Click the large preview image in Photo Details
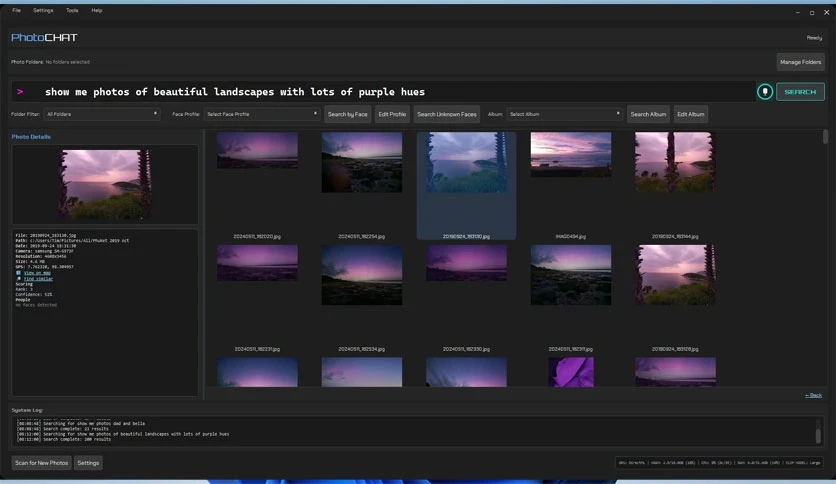The width and height of the screenshot is (836, 484). pos(105,184)
